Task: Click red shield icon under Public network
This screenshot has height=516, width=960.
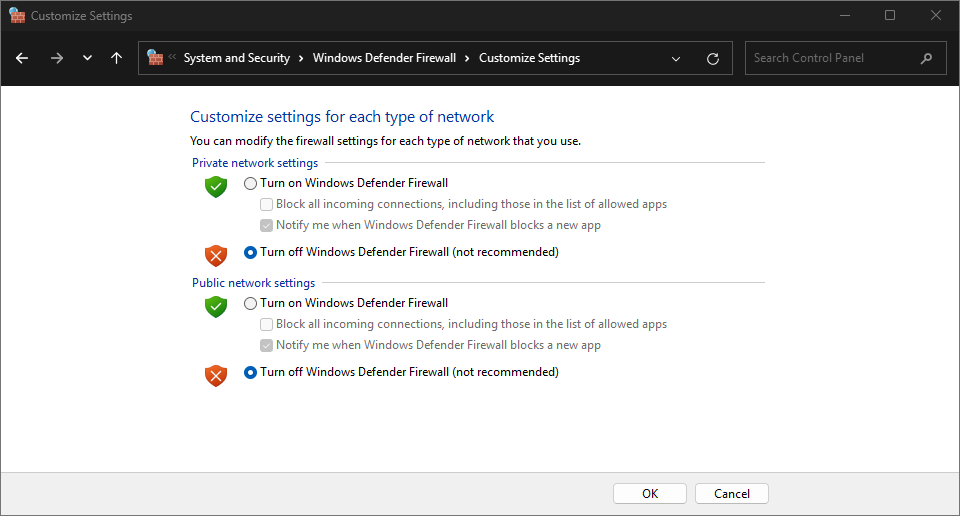Action: [216, 375]
